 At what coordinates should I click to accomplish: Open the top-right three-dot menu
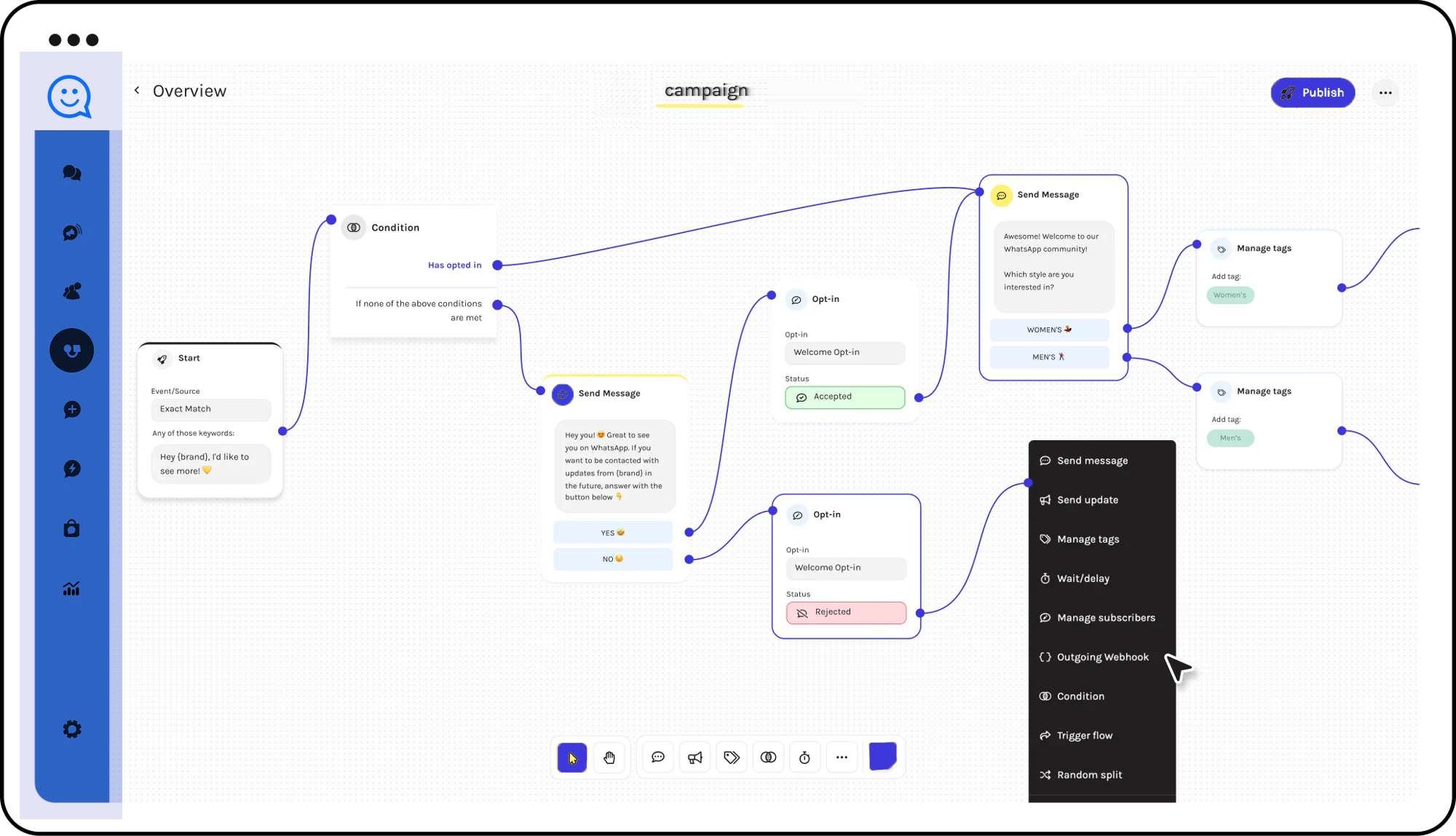click(x=1385, y=92)
